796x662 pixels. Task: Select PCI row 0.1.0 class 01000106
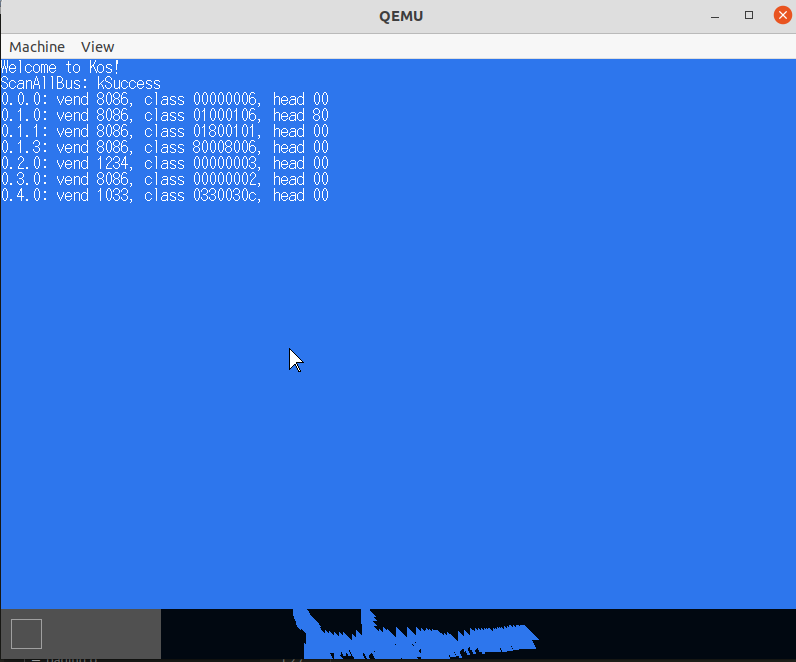click(x=165, y=115)
